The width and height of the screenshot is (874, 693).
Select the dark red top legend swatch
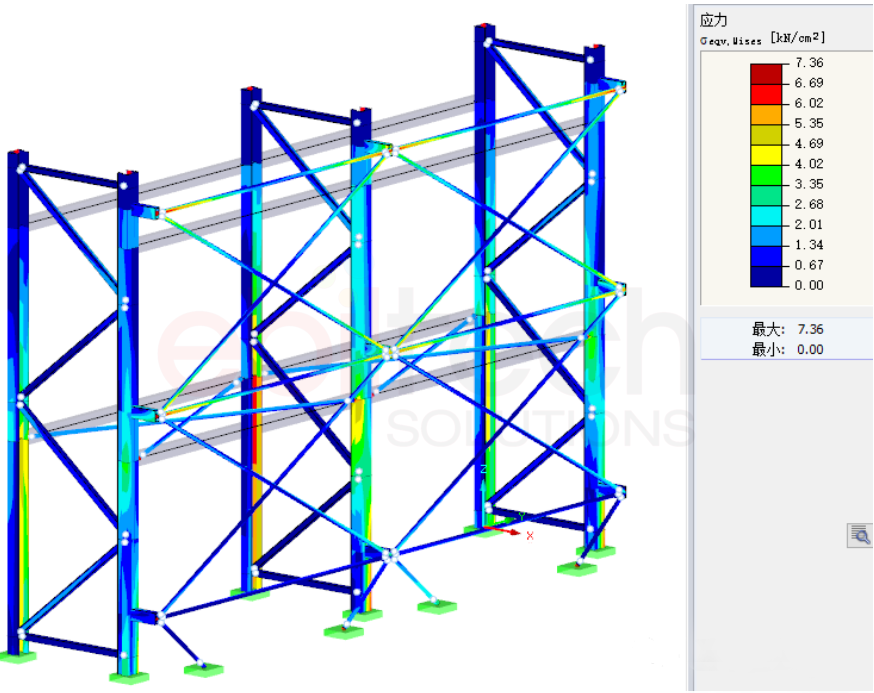[x=766, y=73]
